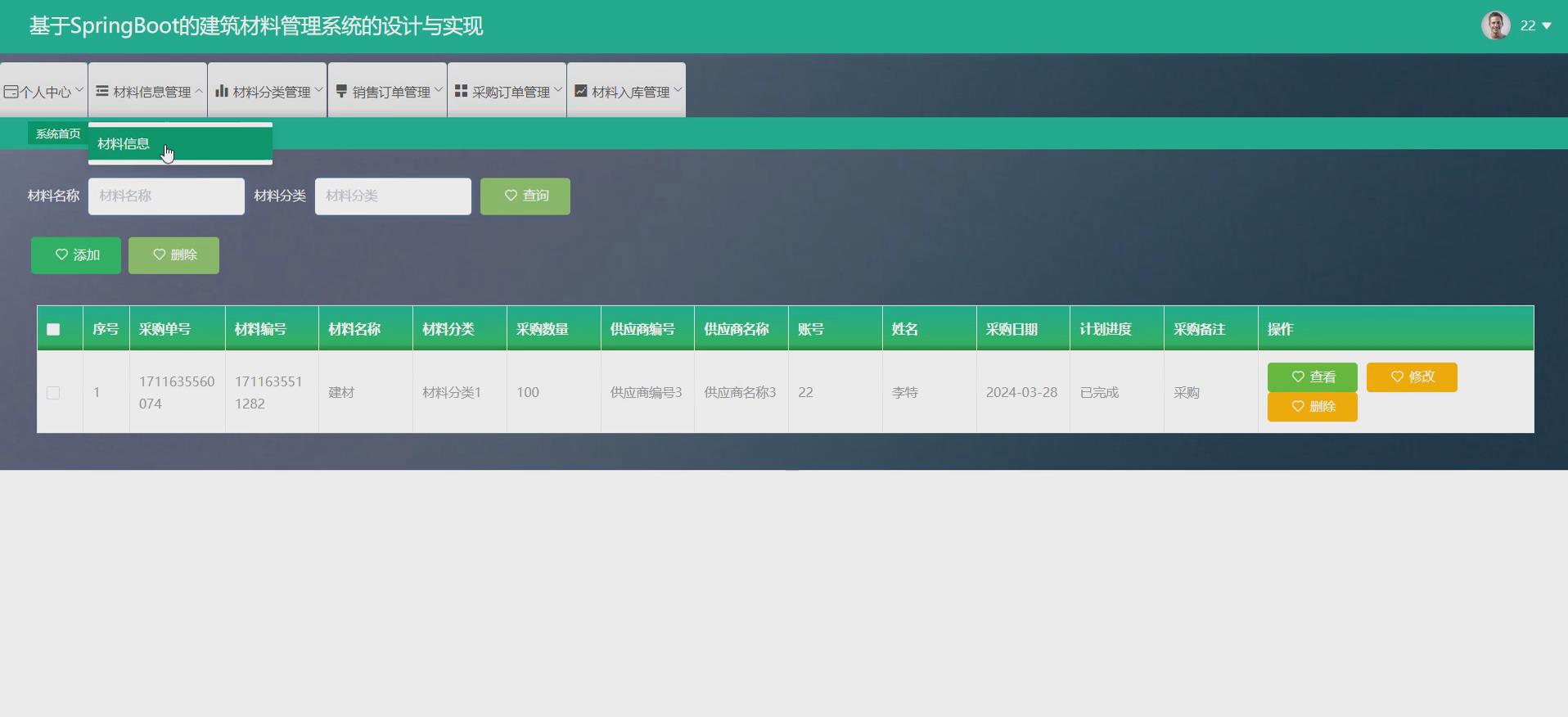Image resolution: width=1568 pixels, height=717 pixels.
Task: Focus the 材料名称 search field
Action: 166,196
